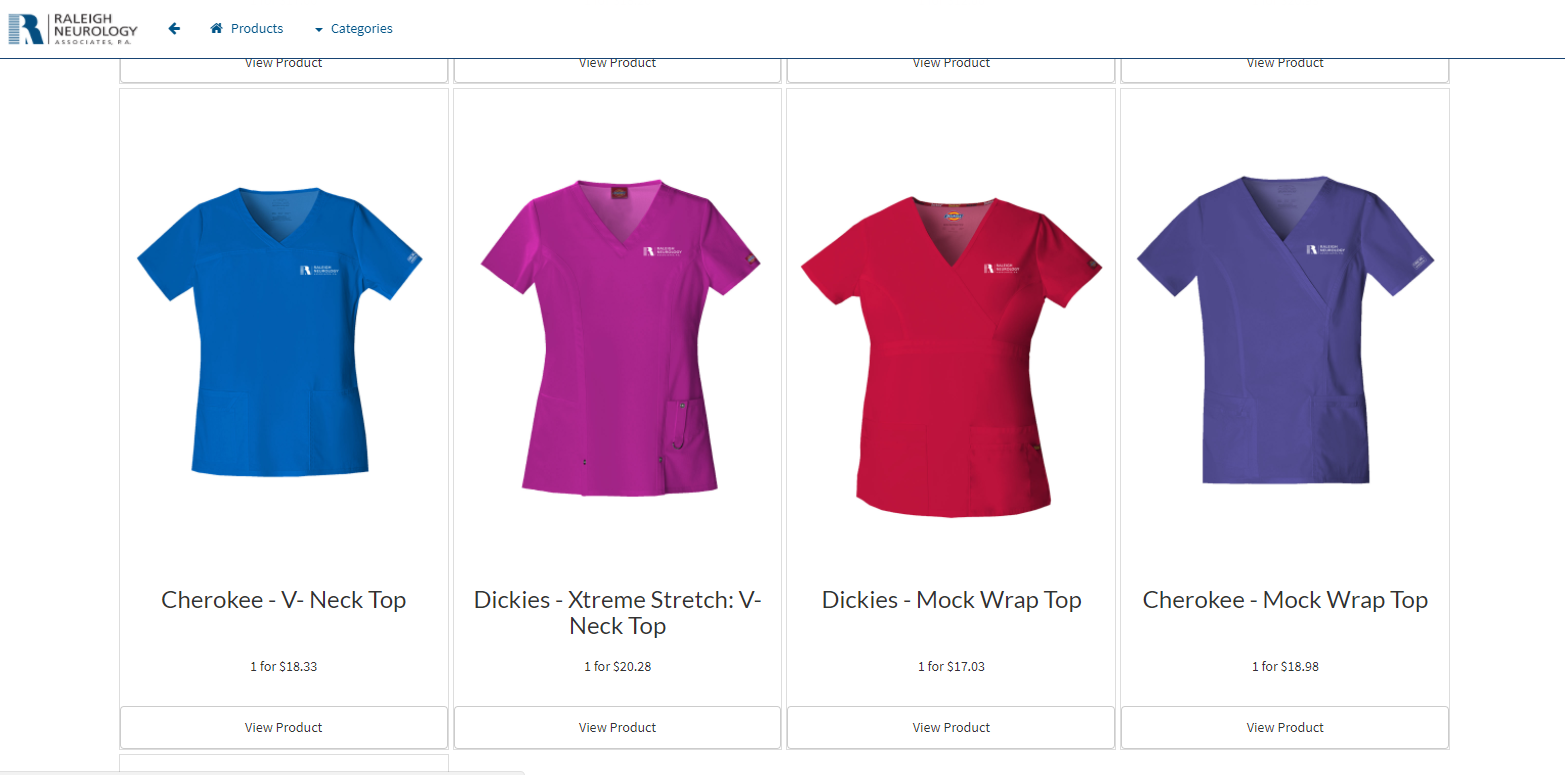
Task: View Product for Cherokee Mock Wrap Top
Action: [1285, 728]
